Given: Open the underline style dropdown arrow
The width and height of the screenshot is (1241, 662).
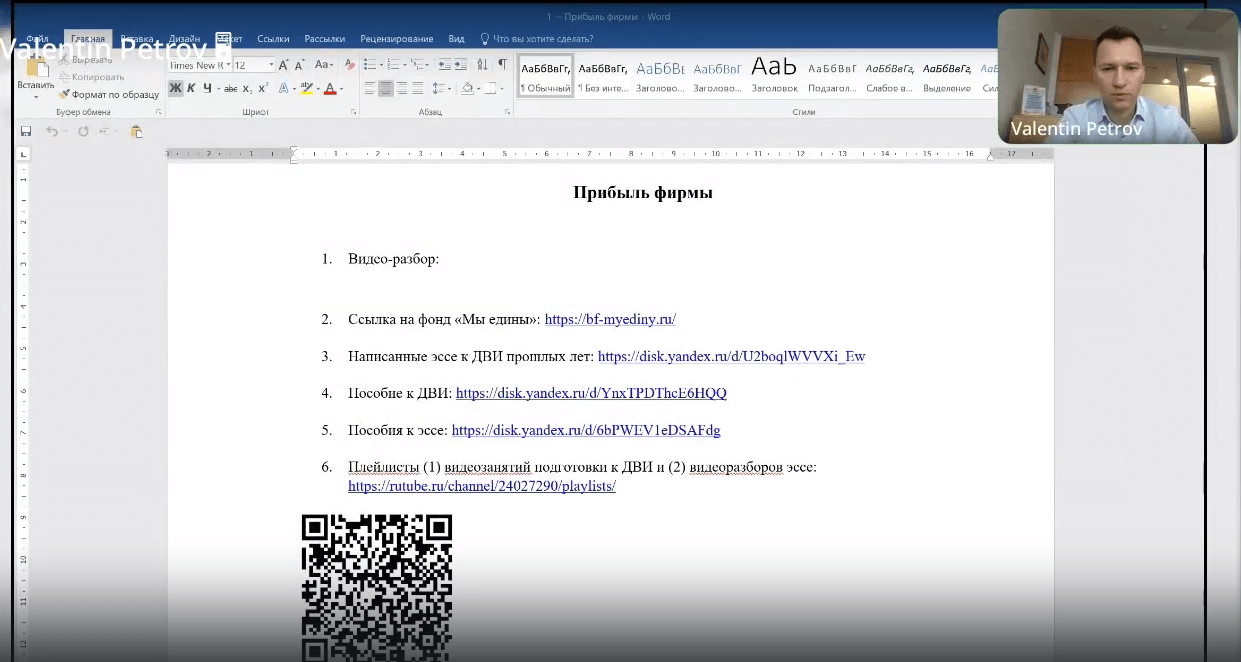Looking at the screenshot, I should [218, 88].
